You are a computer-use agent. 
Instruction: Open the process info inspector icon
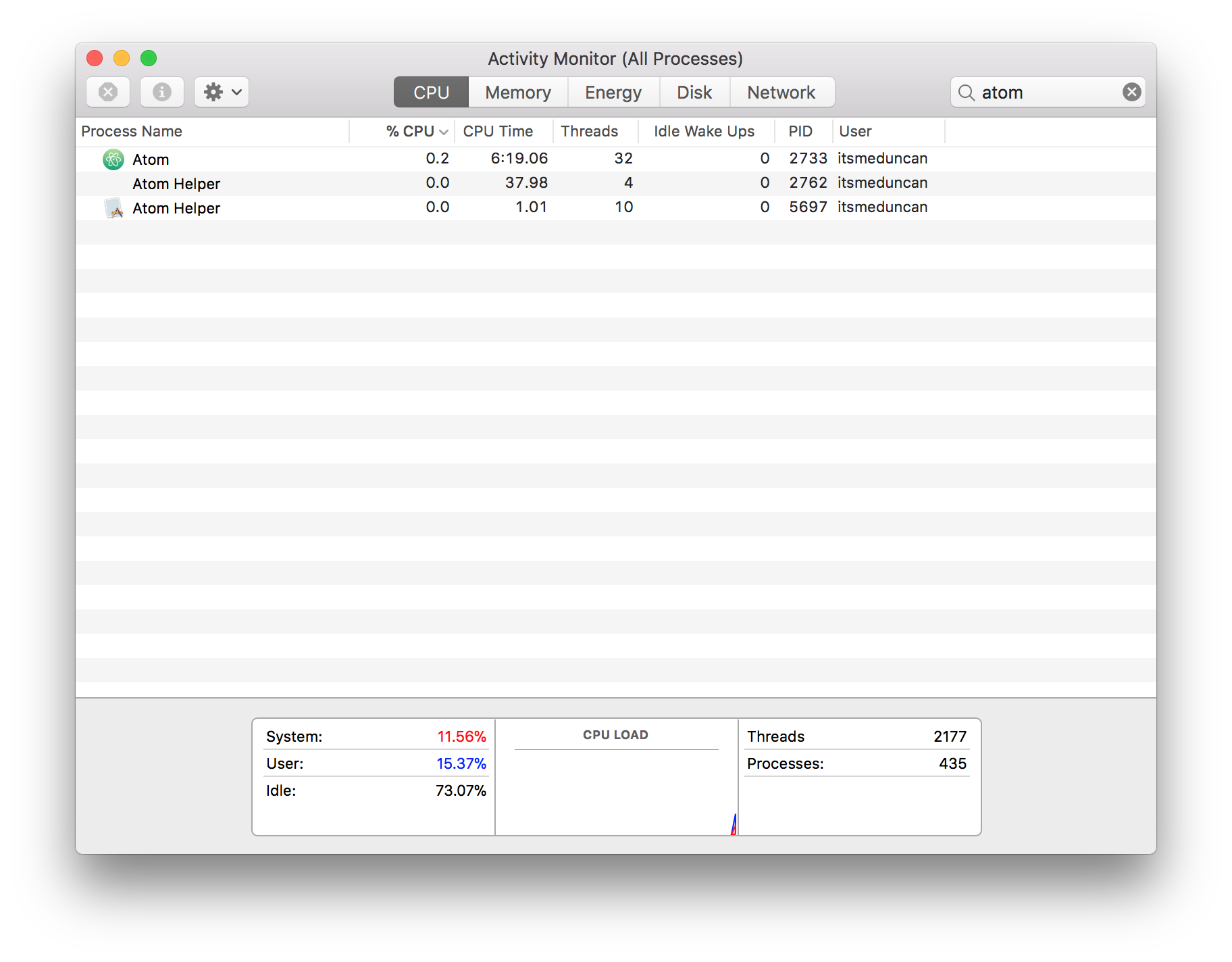(162, 92)
